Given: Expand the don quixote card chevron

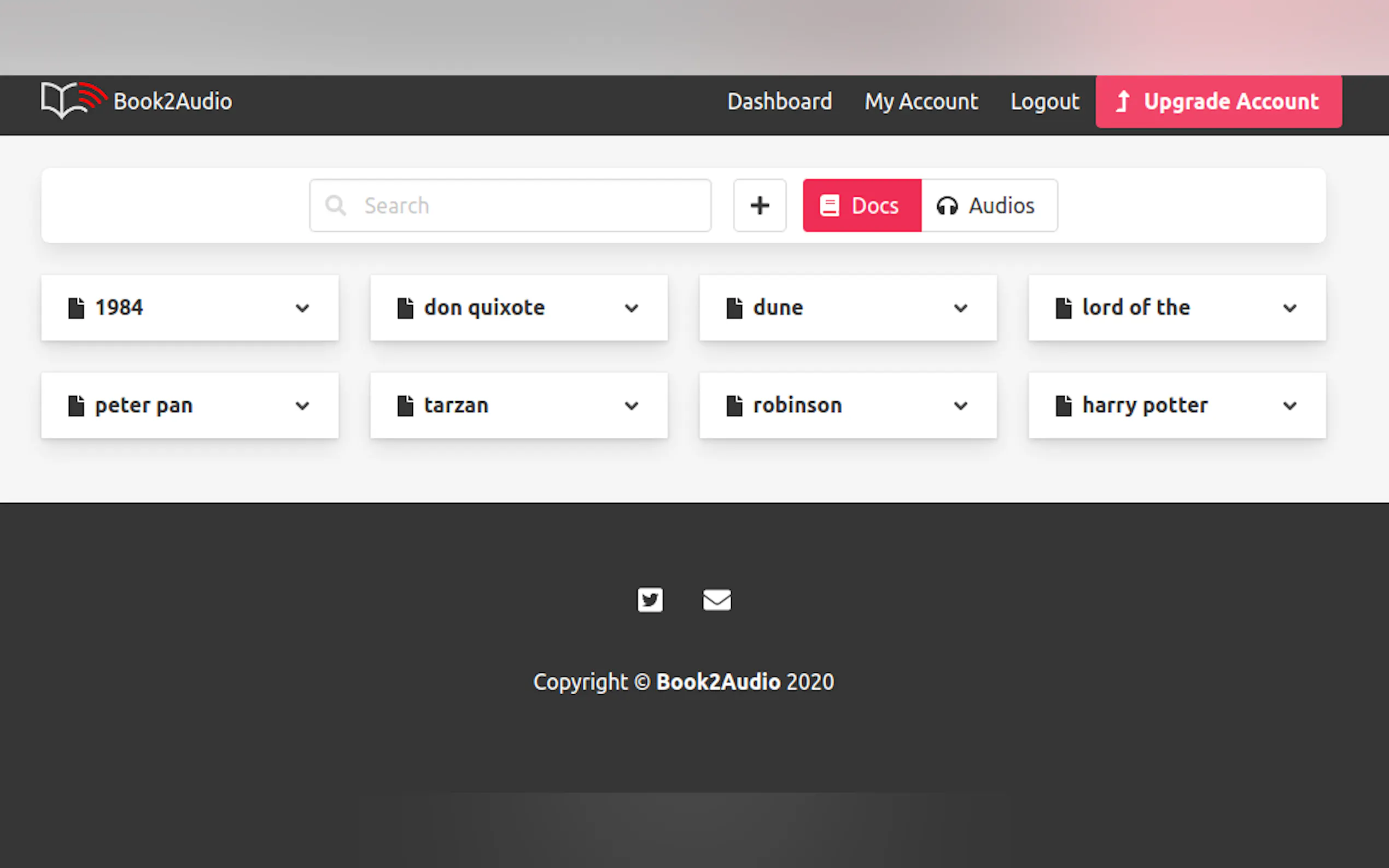Looking at the screenshot, I should click(631, 308).
